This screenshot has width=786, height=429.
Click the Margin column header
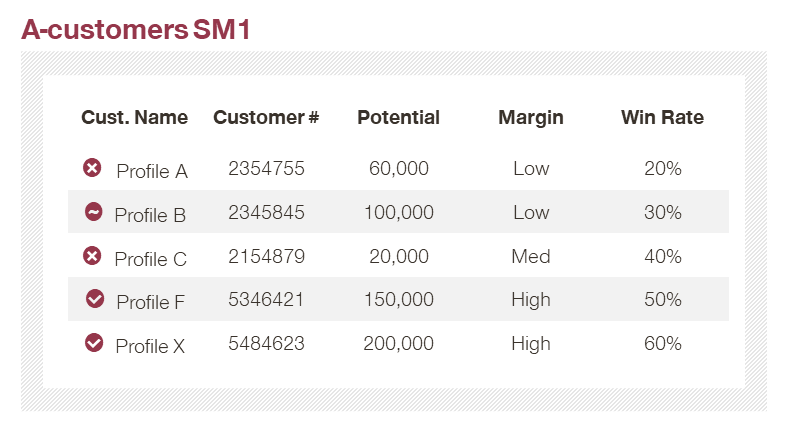point(531,118)
